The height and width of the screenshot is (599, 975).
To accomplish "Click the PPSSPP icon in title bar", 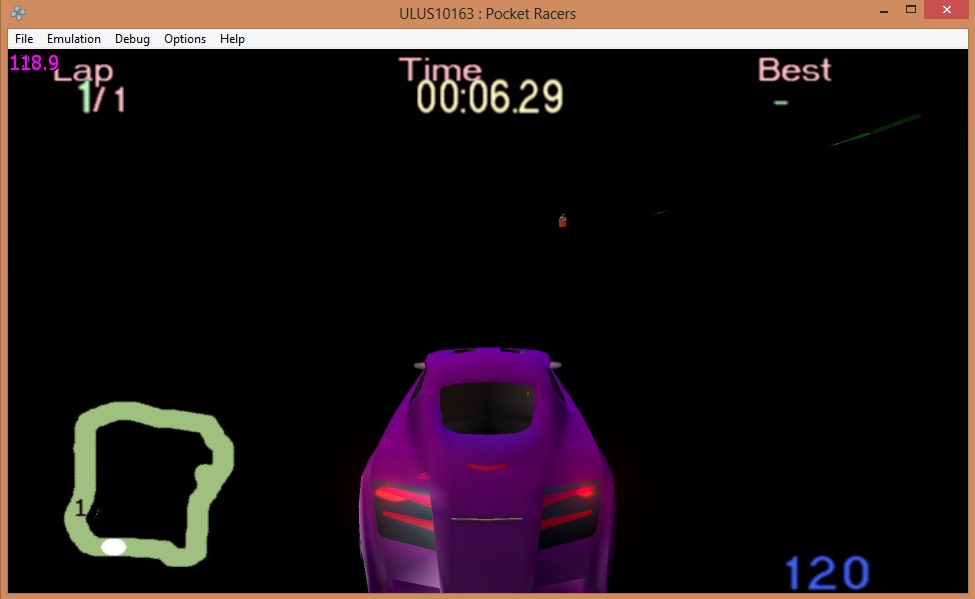I will pos(18,13).
